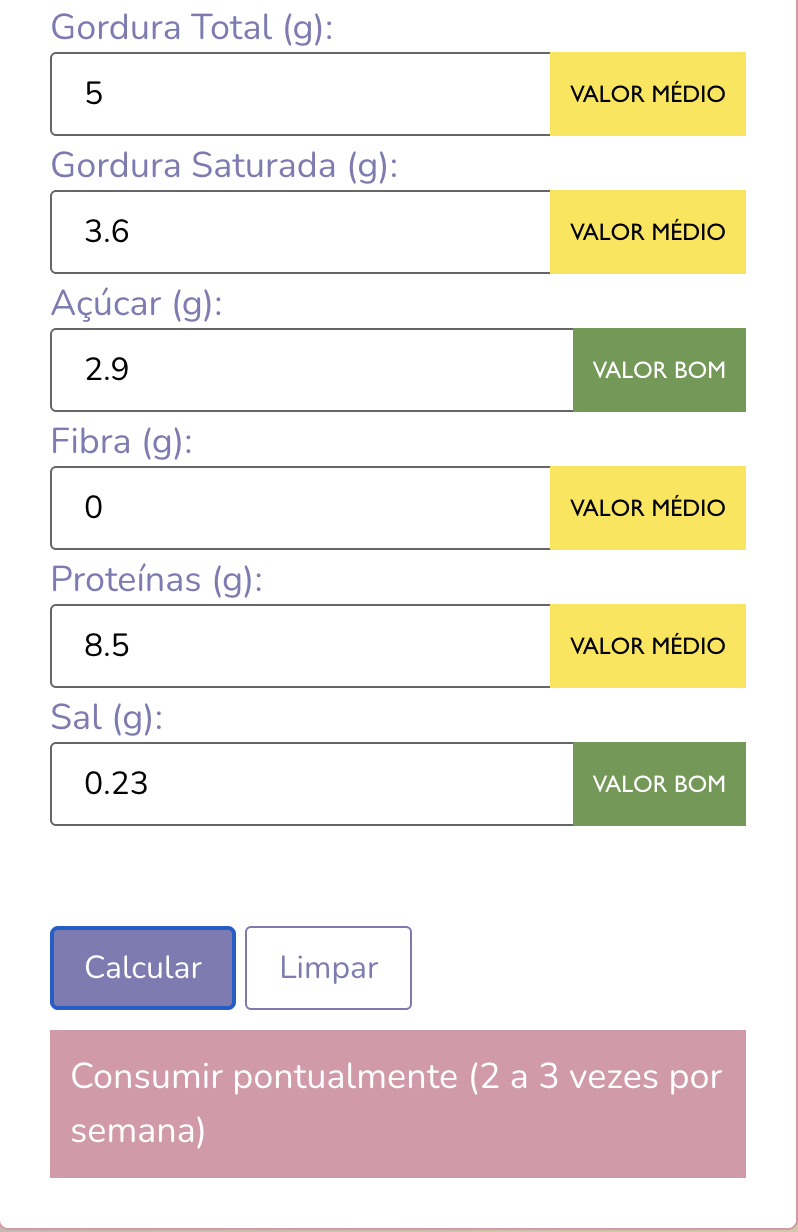Click the Consumir pontualmente result message
Image resolution: width=798 pixels, height=1232 pixels.
coord(398,1104)
